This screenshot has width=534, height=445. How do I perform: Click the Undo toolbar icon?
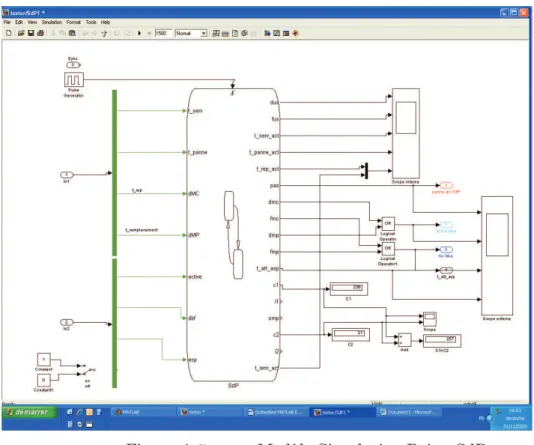click(x=116, y=33)
